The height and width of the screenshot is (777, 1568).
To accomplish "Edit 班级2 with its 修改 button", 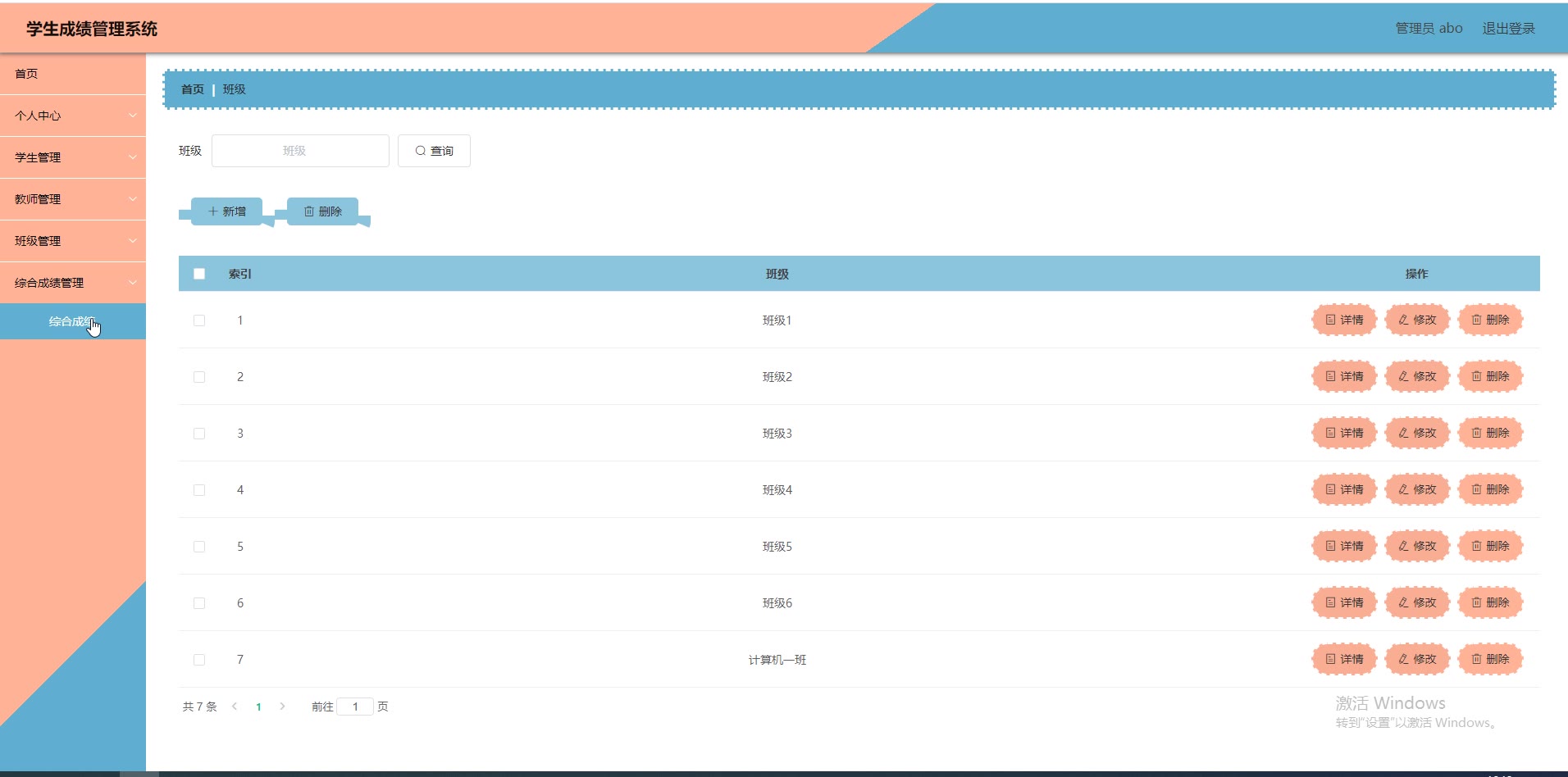I will (x=1417, y=376).
